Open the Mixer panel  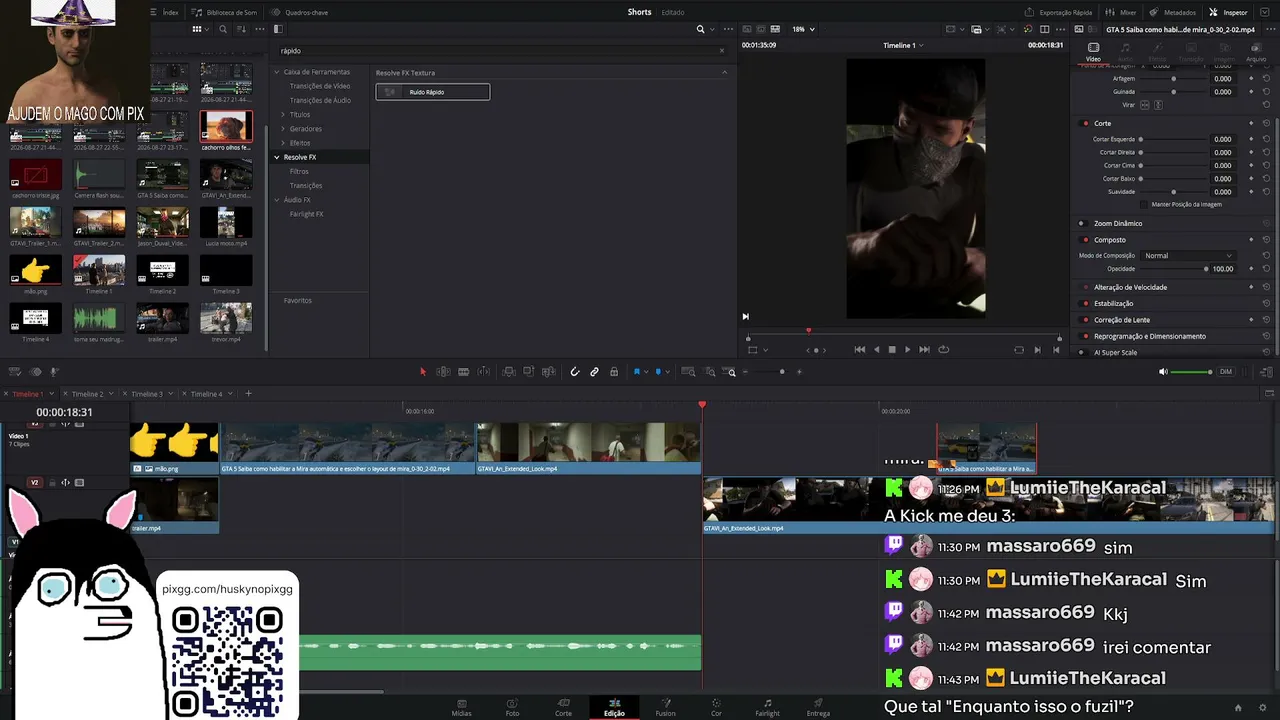(x=1121, y=12)
